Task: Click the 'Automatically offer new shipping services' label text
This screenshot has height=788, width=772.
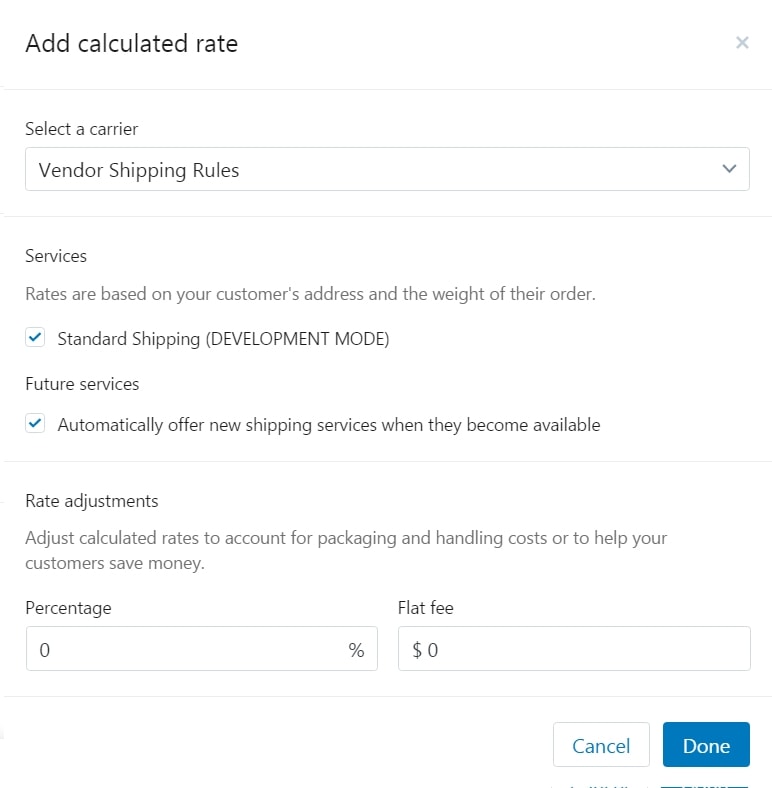Action: [x=328, y=425]
